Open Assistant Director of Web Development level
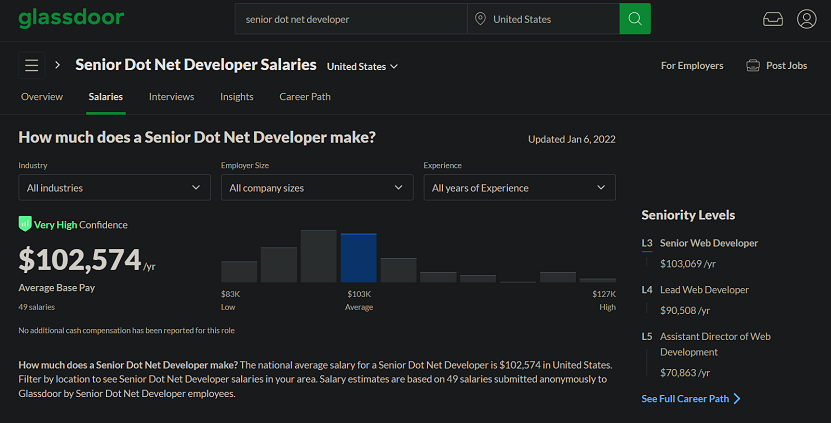 [x=715, y=344]
